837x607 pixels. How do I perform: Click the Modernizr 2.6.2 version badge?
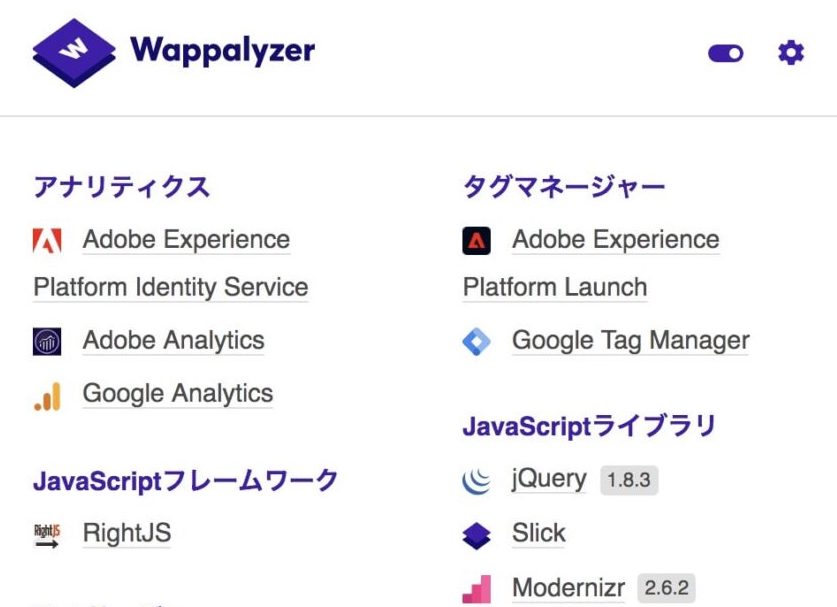tap(667, 588)
